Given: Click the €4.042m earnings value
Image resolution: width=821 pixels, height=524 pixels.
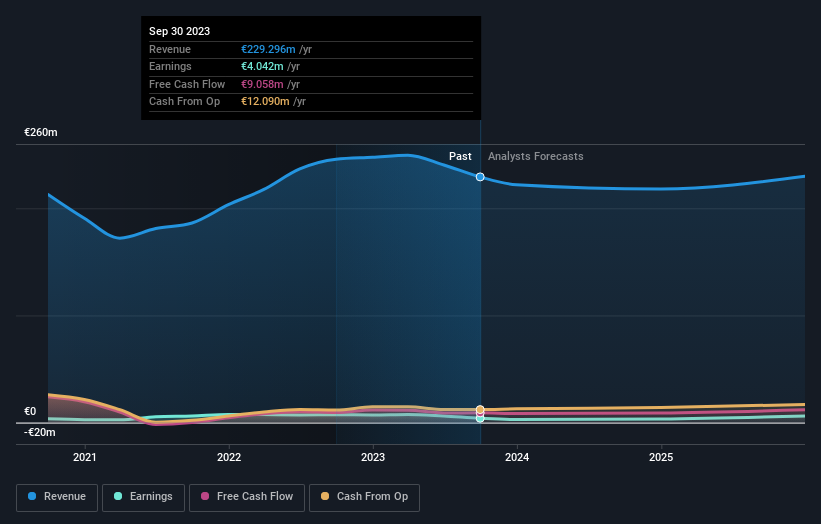Looking at the screenshot, I should click(262, 66).
